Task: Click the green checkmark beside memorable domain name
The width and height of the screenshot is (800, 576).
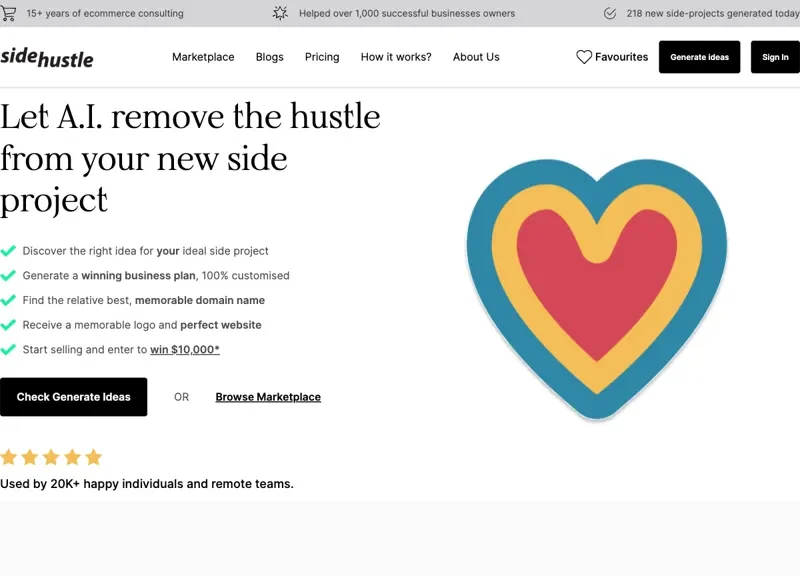Action: [x=10, y=300]
